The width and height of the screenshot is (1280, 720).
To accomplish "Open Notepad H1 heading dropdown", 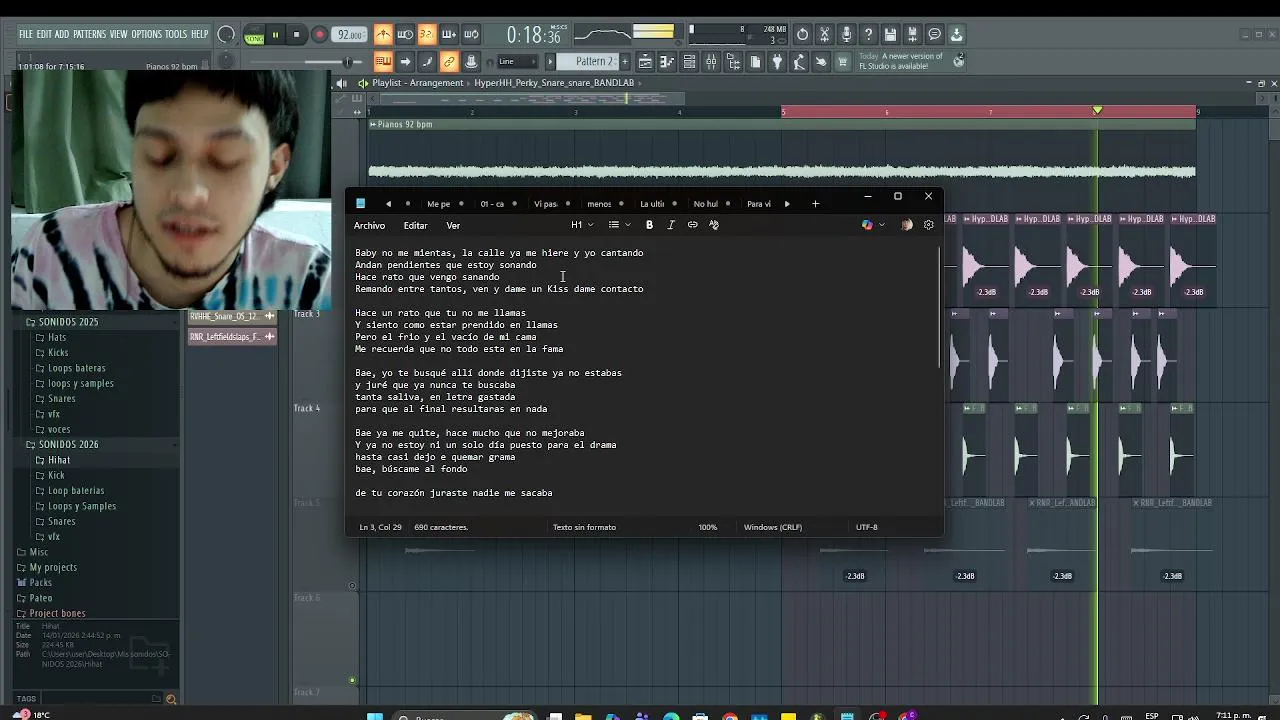I will tap(581, 225).
